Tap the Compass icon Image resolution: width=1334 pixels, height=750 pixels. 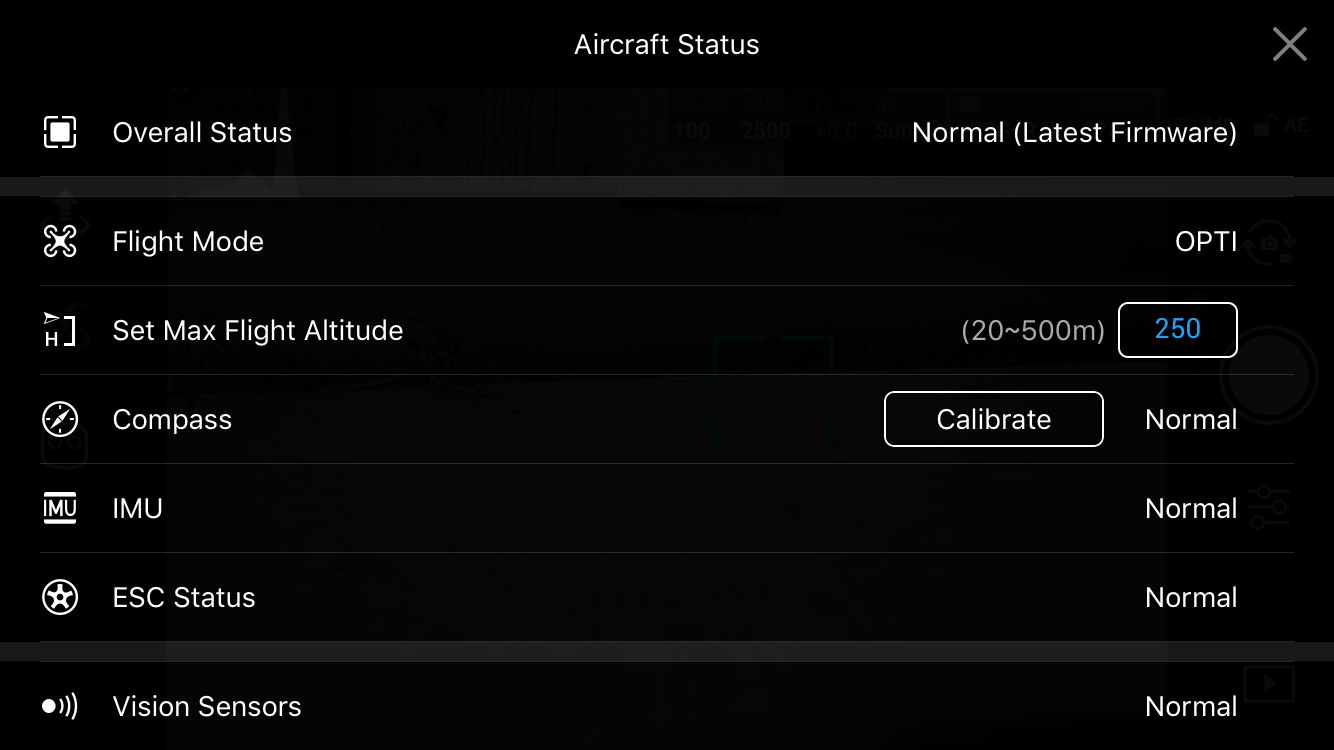60,419
